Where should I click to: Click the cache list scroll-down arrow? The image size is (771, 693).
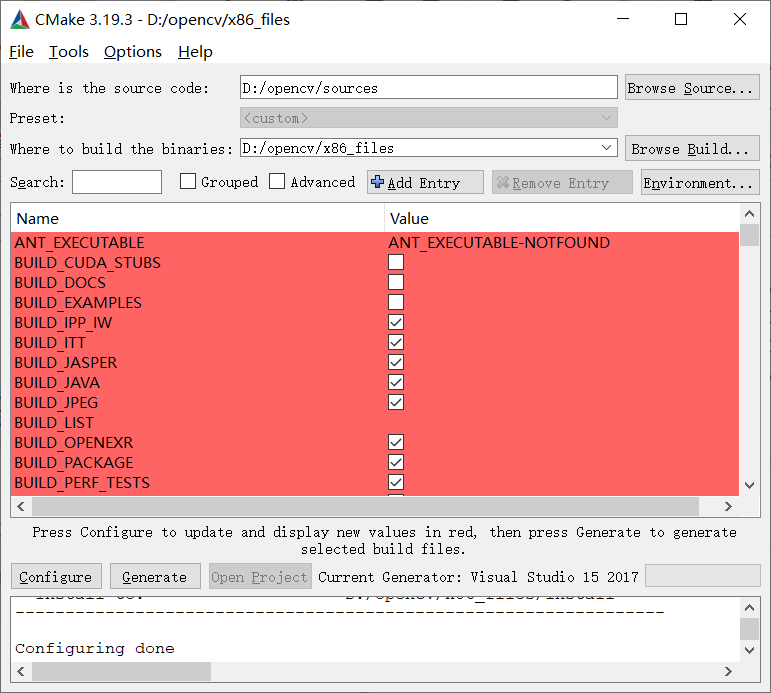coord(749,485)
